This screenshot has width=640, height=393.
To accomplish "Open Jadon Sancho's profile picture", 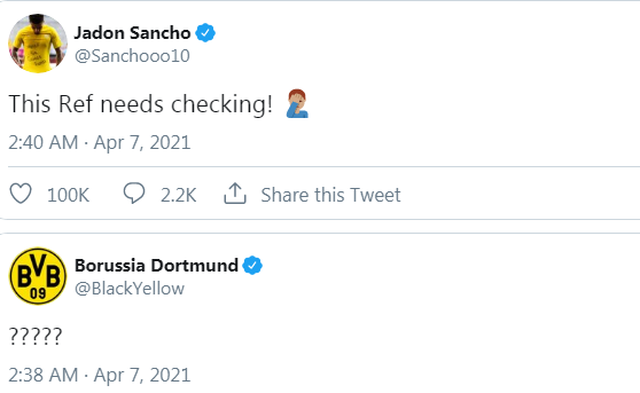I will 38,43.
